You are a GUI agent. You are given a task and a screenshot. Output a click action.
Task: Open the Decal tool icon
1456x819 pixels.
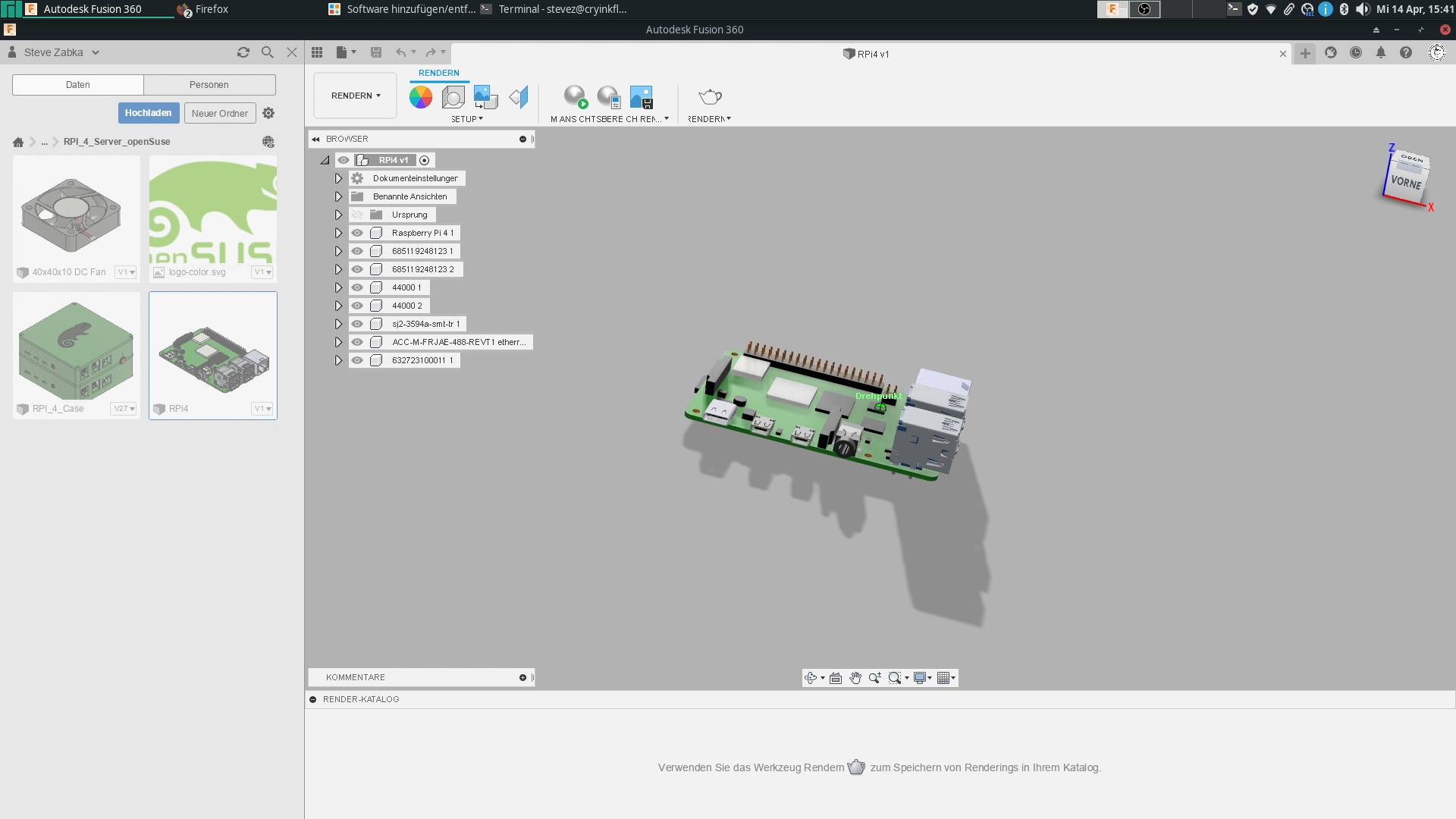(485, 97)
